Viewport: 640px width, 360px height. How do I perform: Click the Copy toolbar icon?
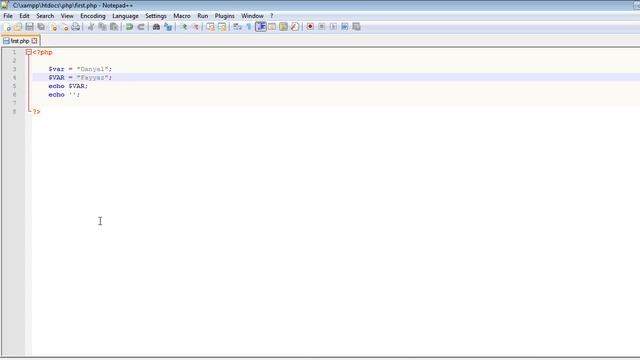102,27
